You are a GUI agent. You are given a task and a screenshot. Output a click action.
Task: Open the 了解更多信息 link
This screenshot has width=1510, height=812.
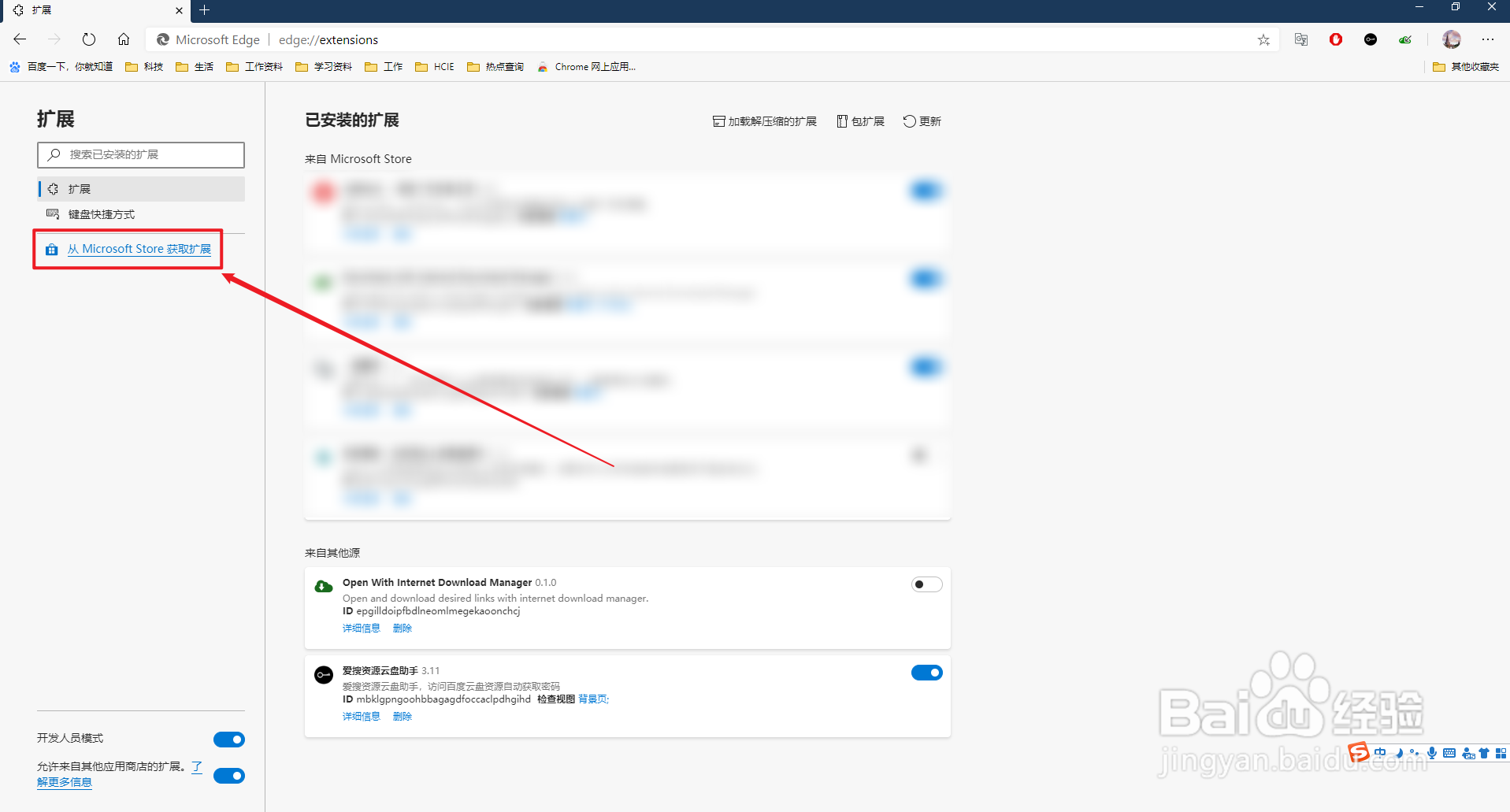click(65, 782)
